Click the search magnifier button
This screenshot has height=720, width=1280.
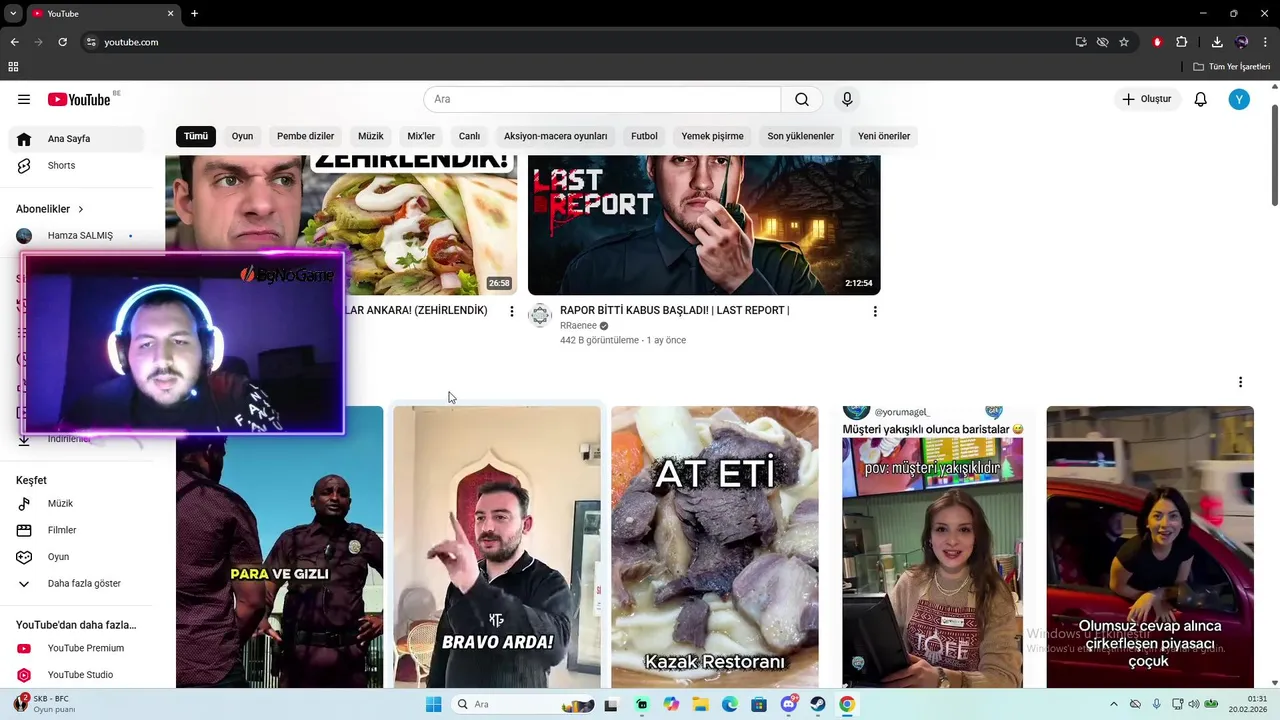(802, 99)
